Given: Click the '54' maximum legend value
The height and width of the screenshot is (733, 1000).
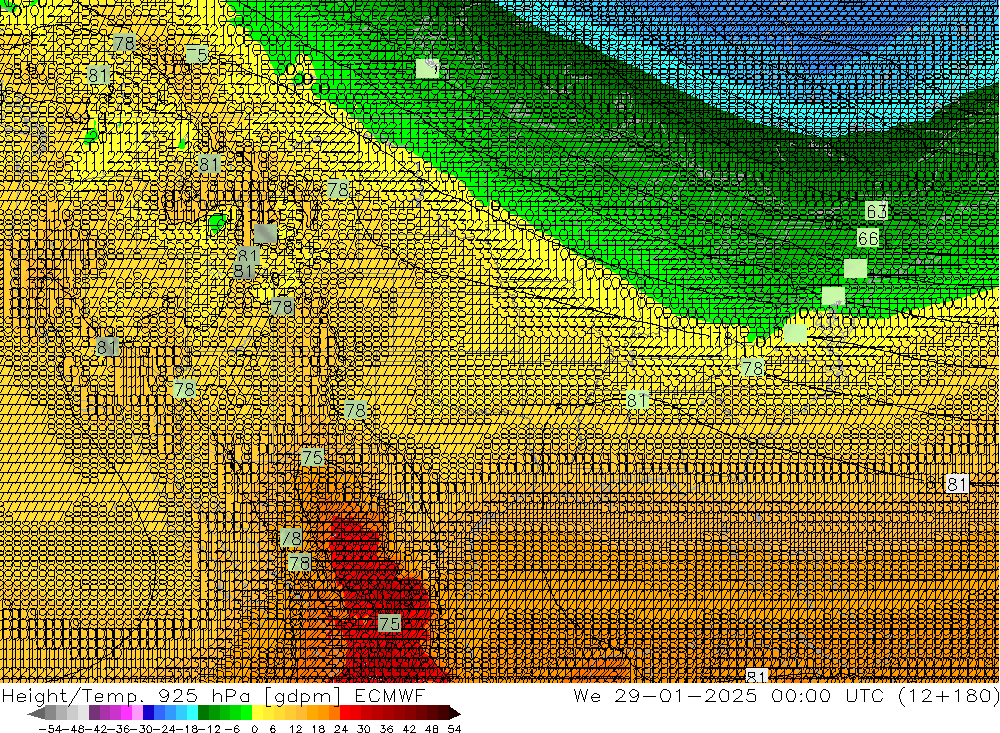Looking at the screenshot, I should [x=454, y=729].
